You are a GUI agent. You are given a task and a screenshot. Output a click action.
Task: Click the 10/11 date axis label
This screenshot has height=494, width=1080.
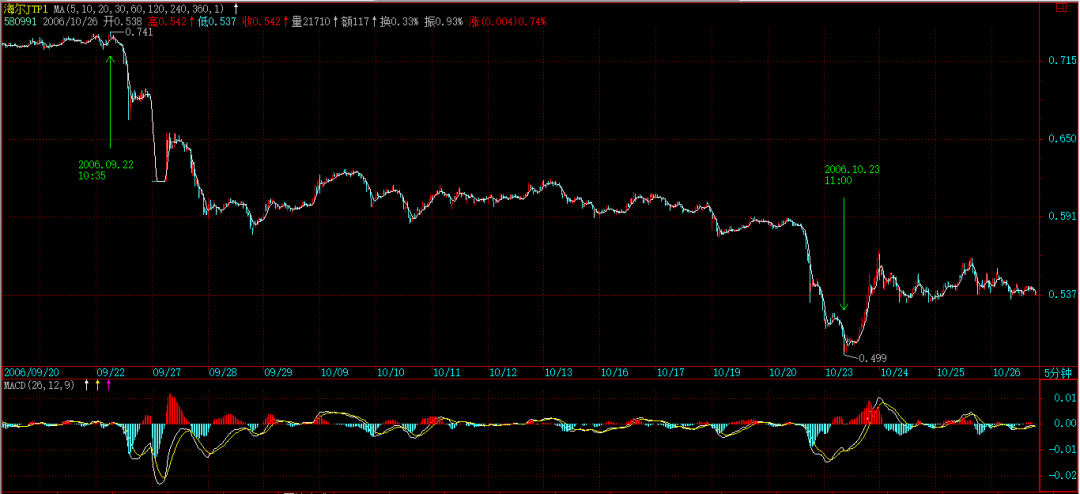click(x=447, y=372)
